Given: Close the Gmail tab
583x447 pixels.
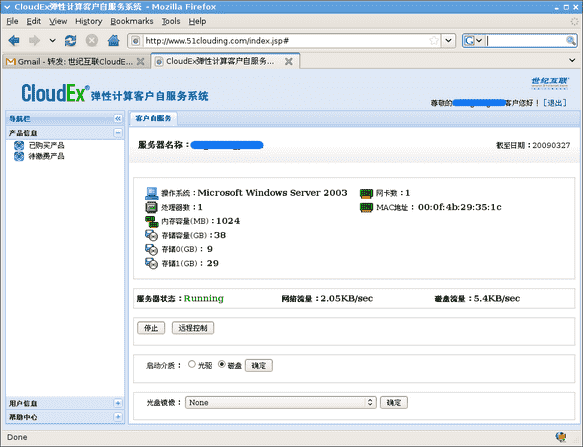Looking at the screenshot, I should (141, 61).
